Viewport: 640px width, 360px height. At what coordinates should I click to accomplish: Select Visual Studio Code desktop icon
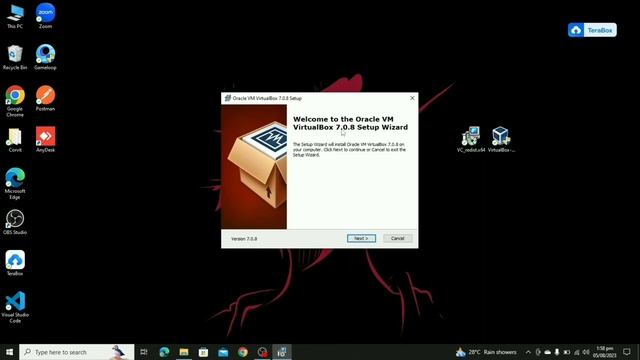[15, 307]
